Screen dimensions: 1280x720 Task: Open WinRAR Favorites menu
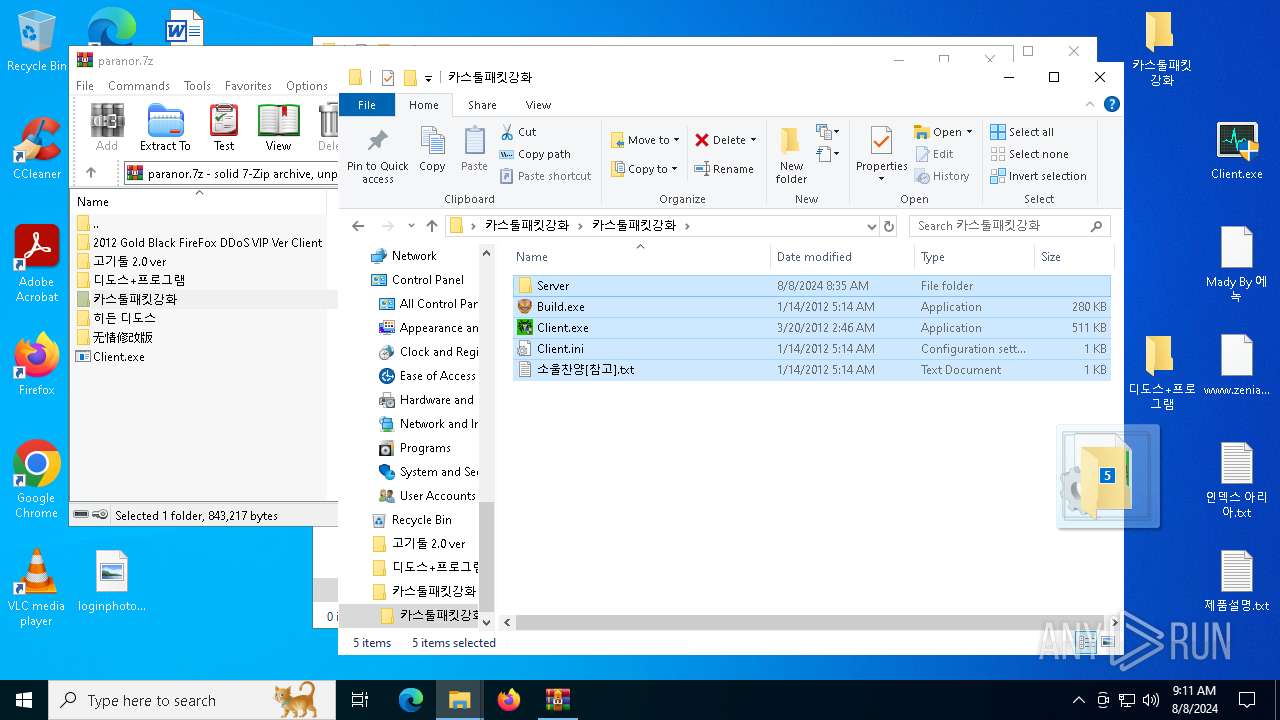(248, 86)
